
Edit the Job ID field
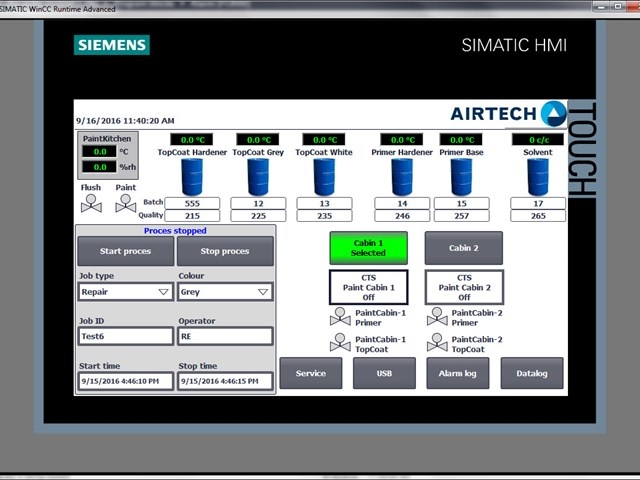tap(125, 336)
